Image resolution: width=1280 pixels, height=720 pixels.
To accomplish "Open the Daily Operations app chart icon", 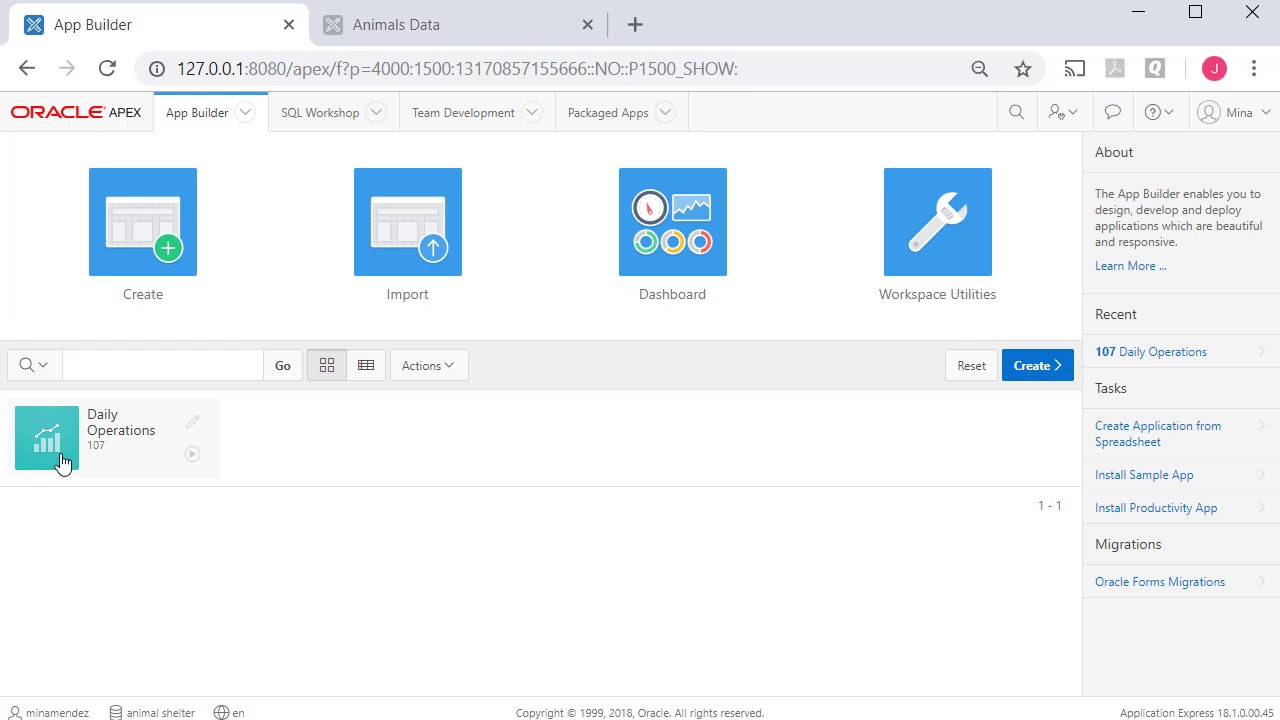I will click(47, 438).
